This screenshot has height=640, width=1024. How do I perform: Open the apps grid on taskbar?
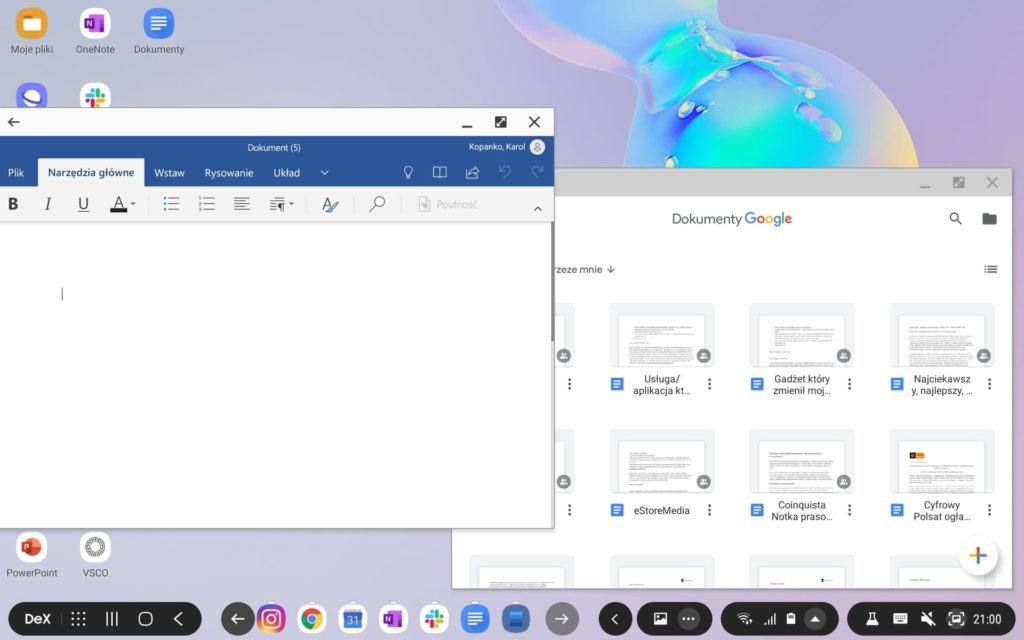tap(78, 619)
